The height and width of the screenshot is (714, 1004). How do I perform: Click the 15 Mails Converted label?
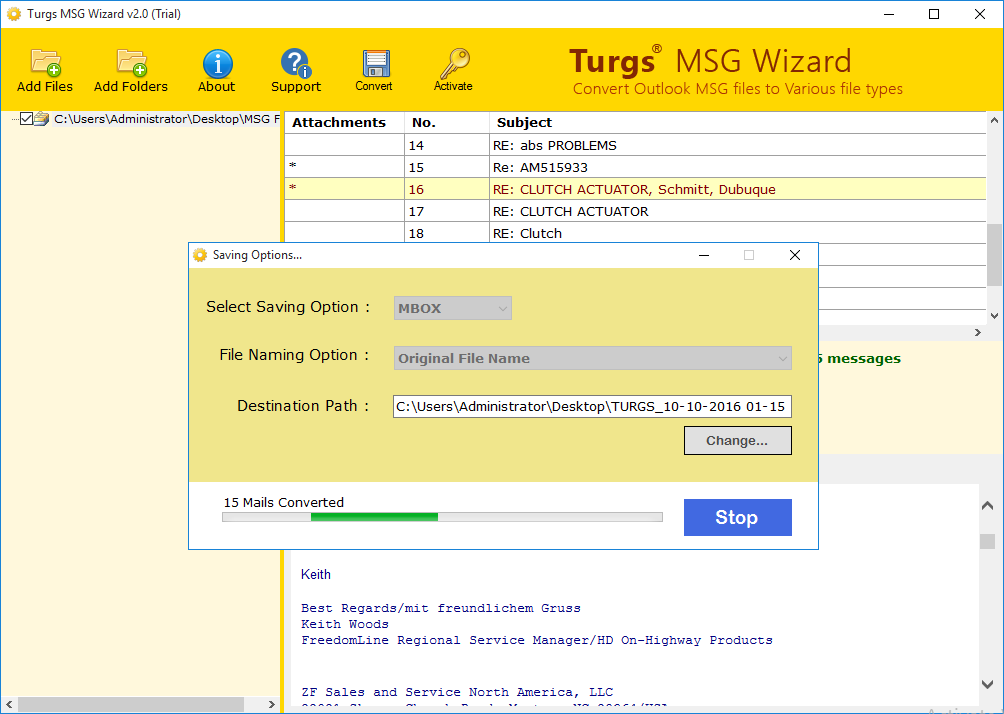[x=284, y=502]
